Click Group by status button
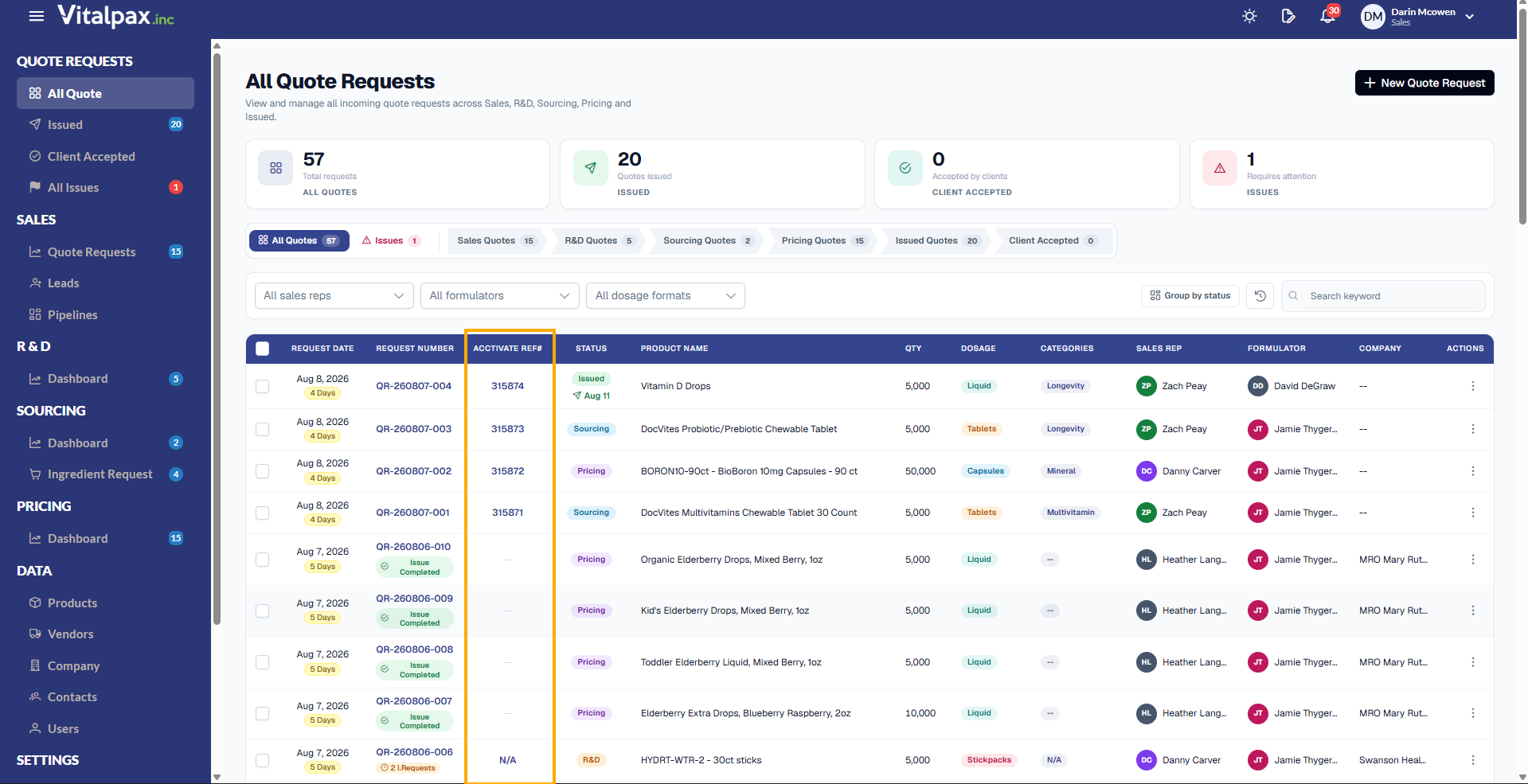This screenshot has width=1528, height=784. [x=1190, y=295]
